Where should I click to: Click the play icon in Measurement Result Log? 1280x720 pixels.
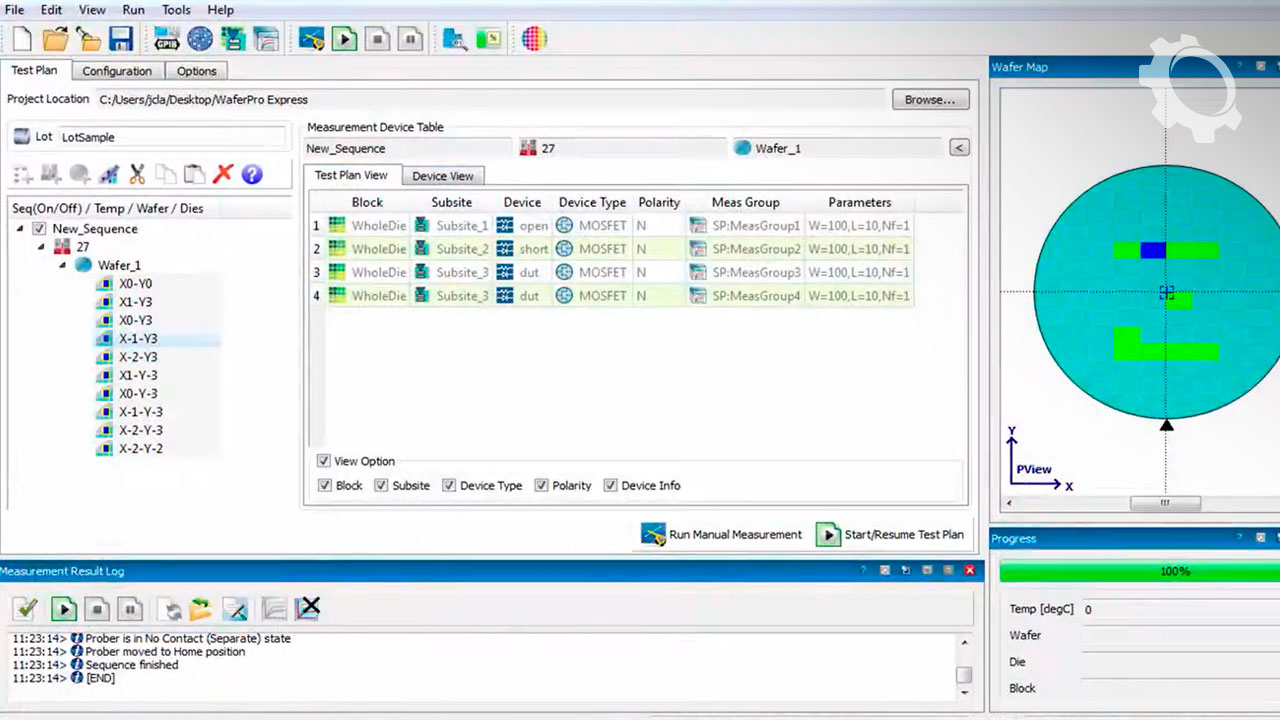[64, 608]
